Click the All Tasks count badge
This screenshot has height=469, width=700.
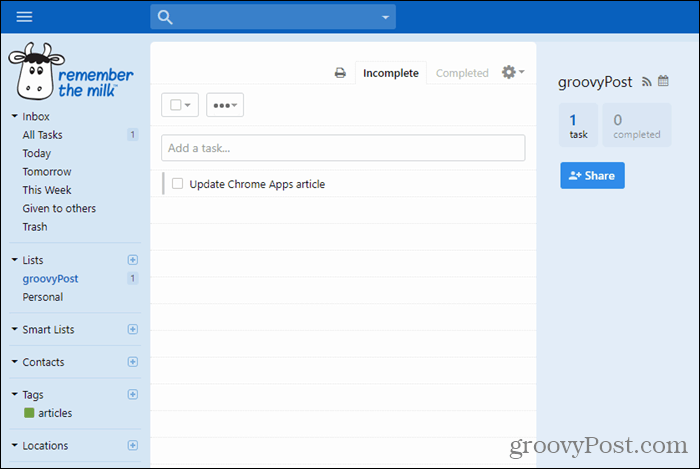click(x=133, y=134)
